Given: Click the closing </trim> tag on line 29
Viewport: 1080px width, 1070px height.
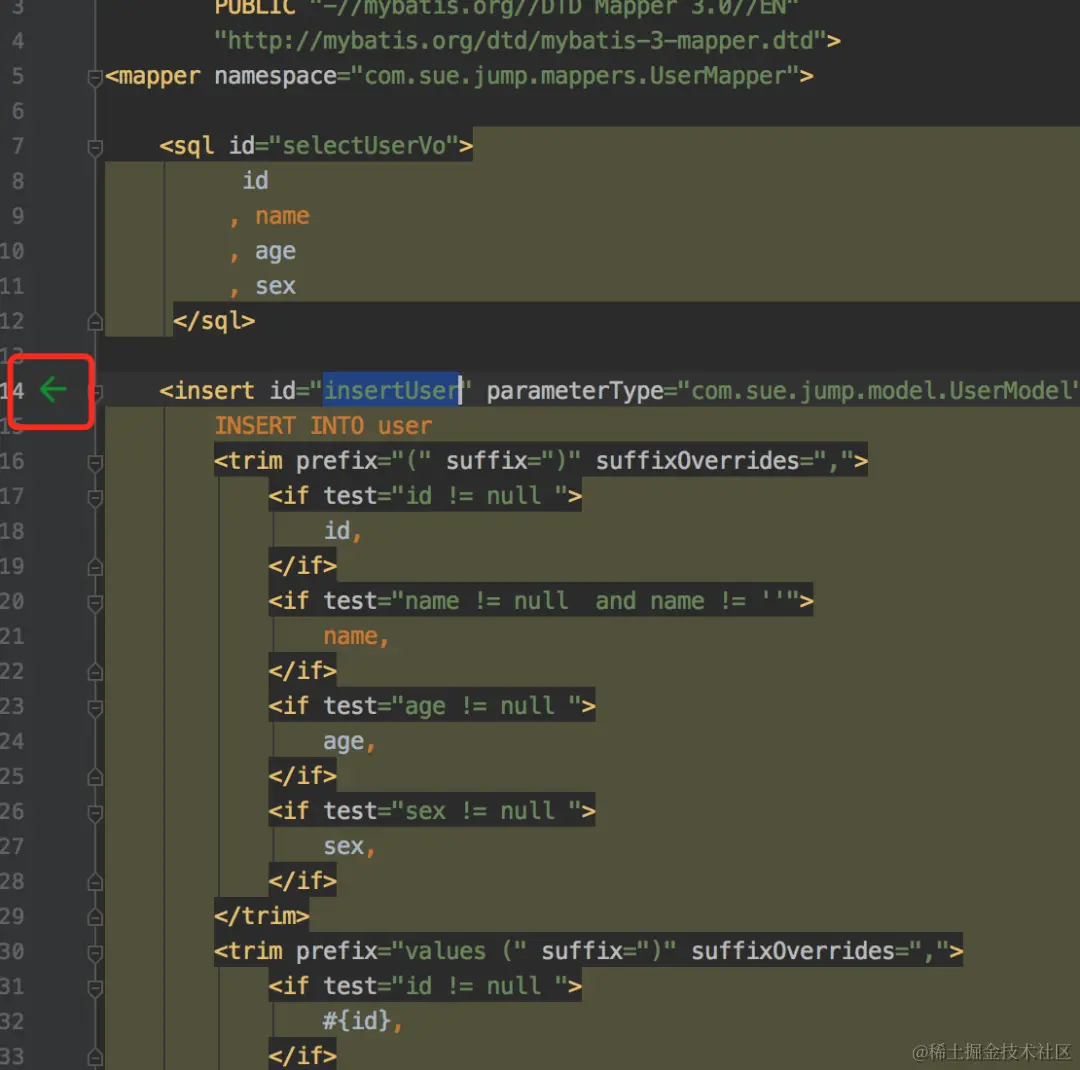Looking at the screenshot, I should point(262,916).
